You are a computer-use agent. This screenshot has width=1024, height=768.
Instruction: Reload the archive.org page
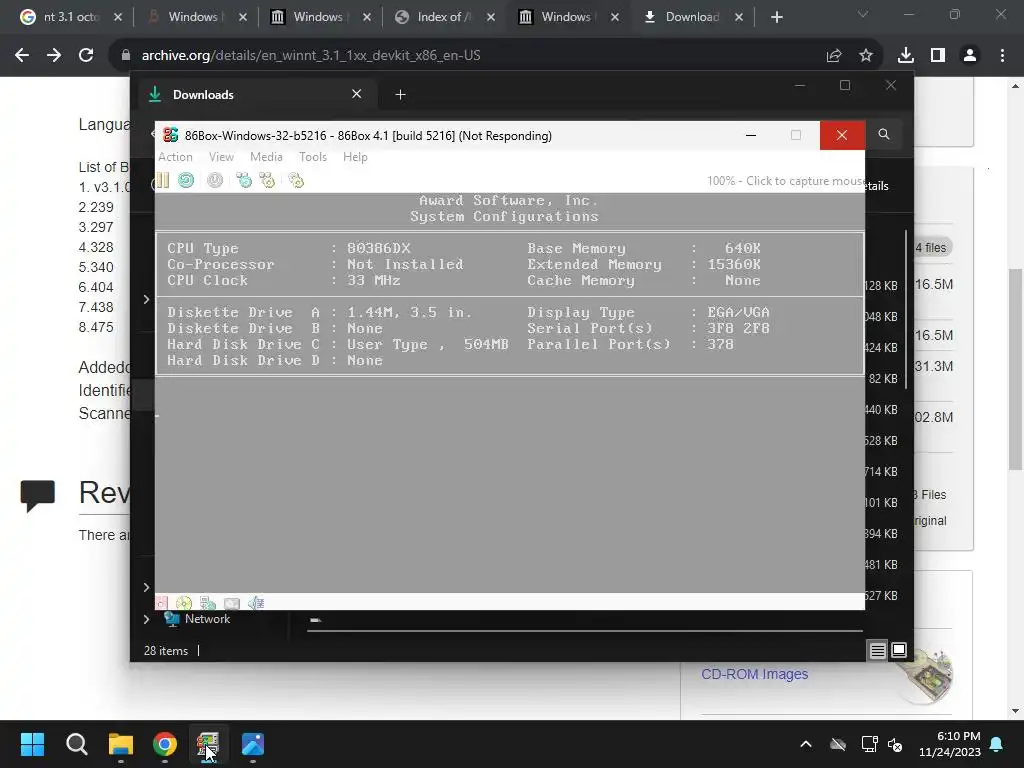click(86, 56)
